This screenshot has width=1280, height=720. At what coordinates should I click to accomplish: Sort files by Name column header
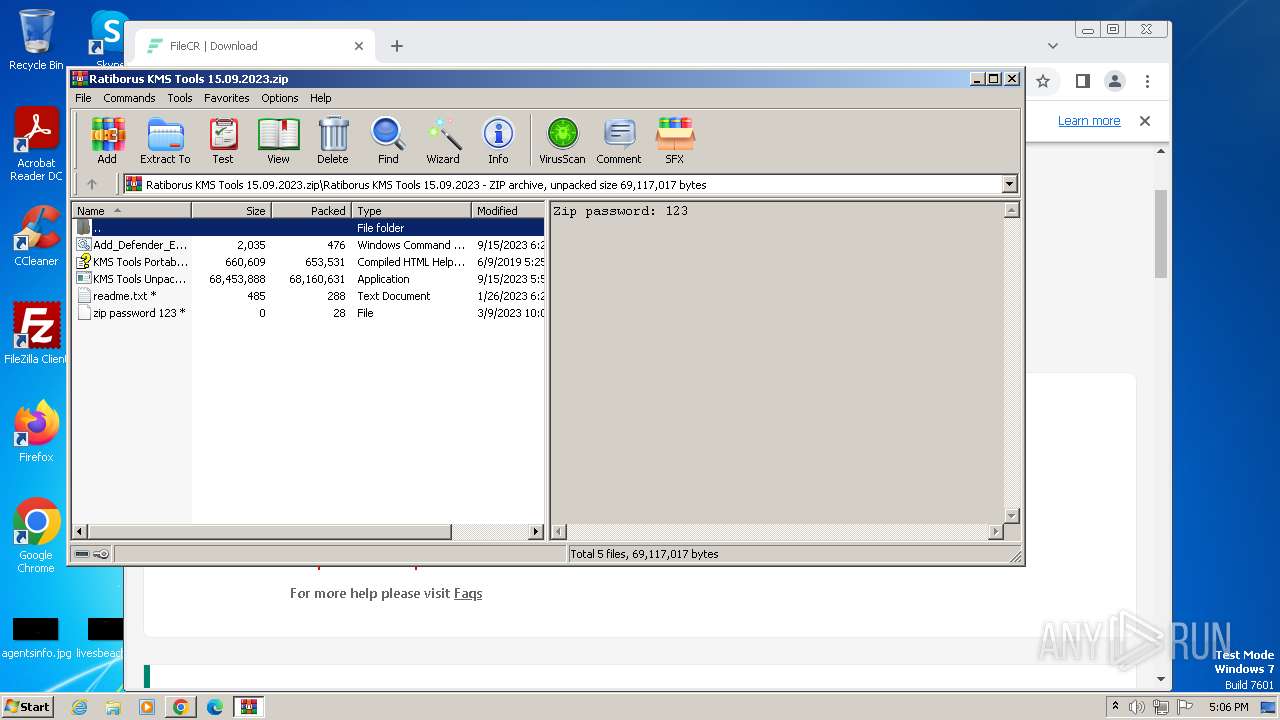click(x=131, y=210)
